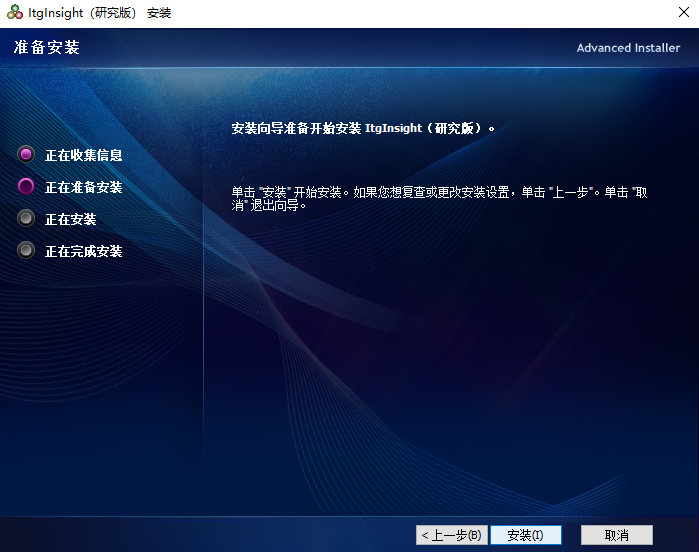Screen dimensions: 699x552
Task: Click the 正在收集信息 step bullet icon
Action: click(x=26, y=155)
